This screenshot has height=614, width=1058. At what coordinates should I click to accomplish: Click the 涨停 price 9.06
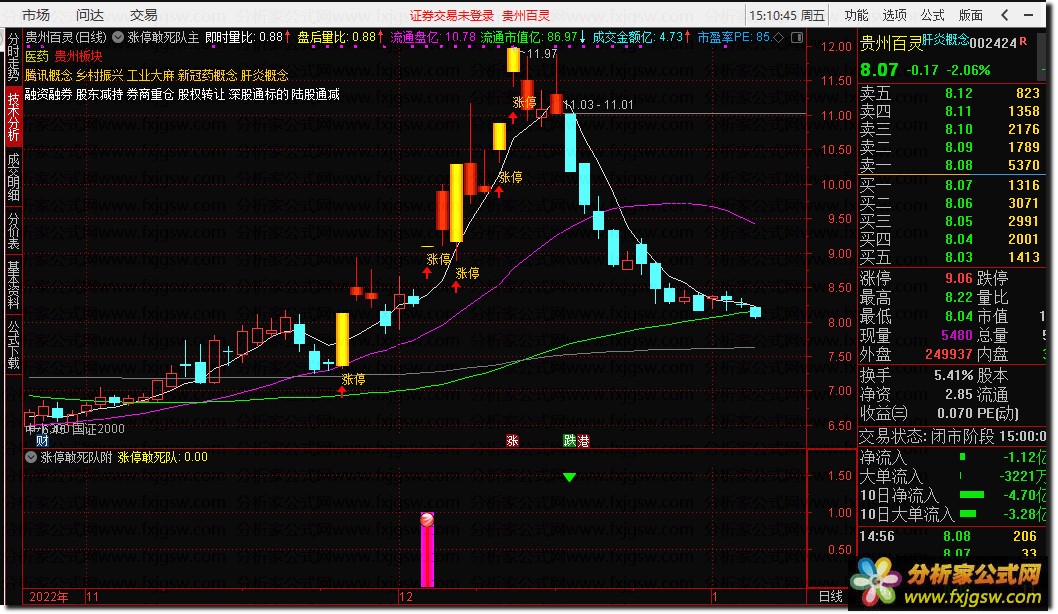(x=959, y=278)
